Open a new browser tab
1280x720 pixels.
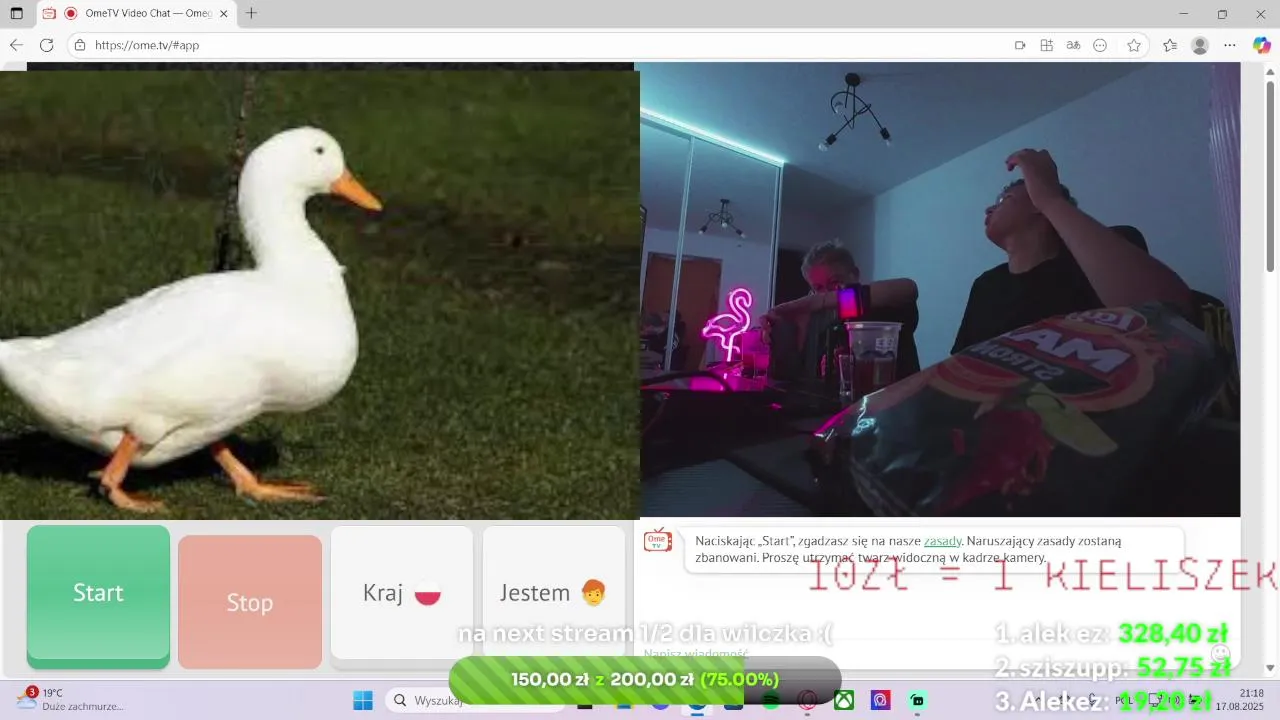[251, 14]
